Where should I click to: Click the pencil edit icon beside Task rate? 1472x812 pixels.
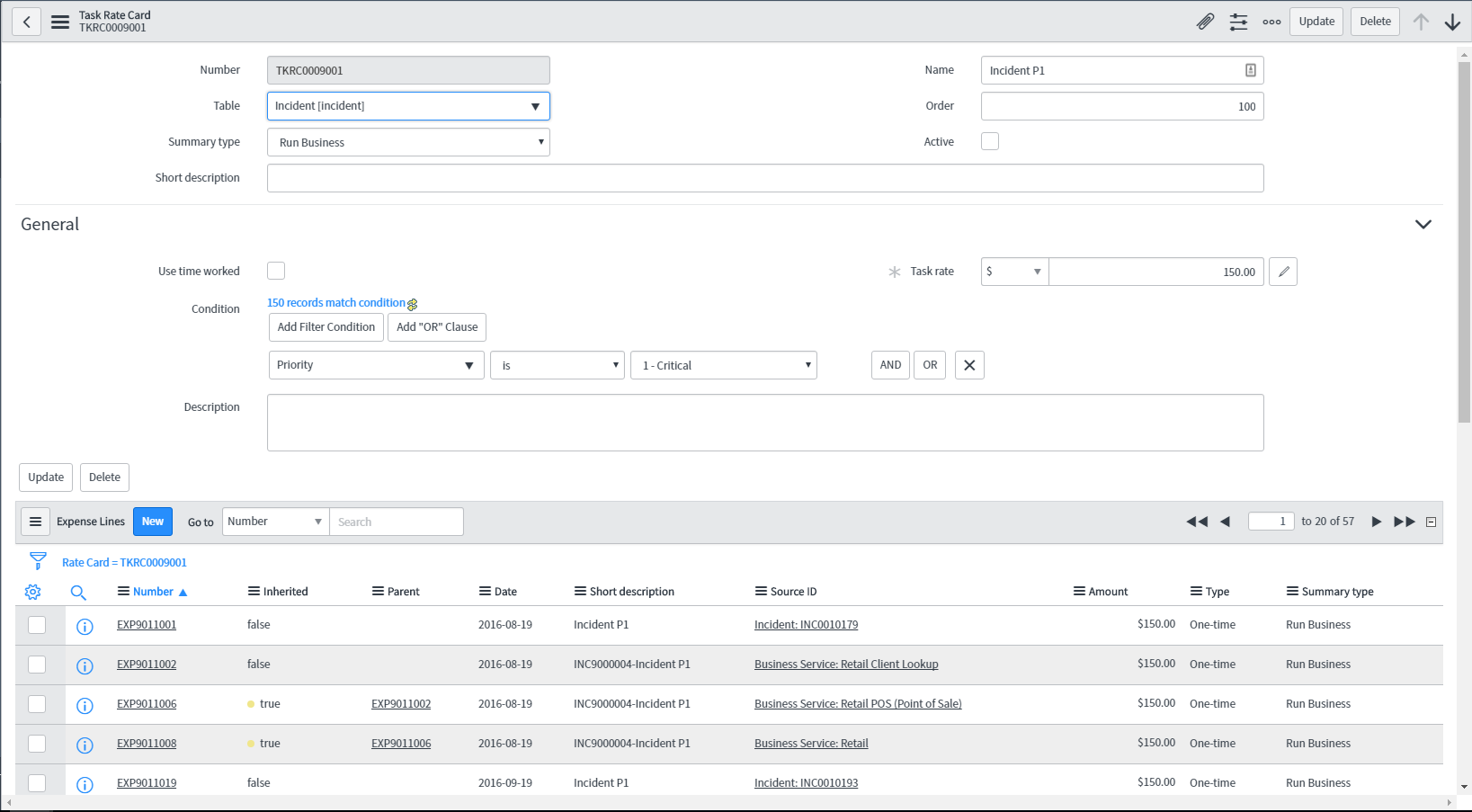coord(1283,272)
